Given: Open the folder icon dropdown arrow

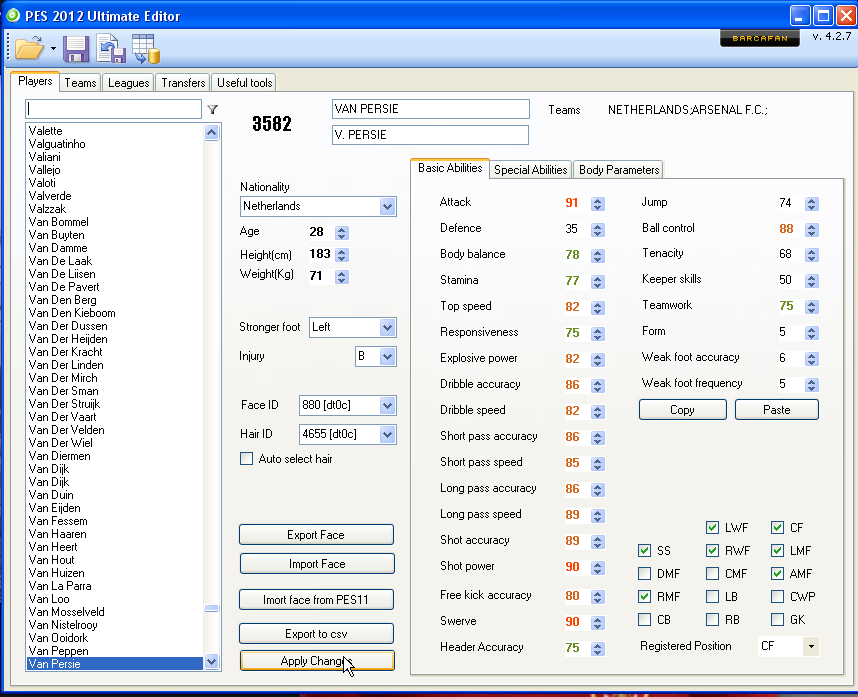Looking at the screenshot, I should coord(53,49).
